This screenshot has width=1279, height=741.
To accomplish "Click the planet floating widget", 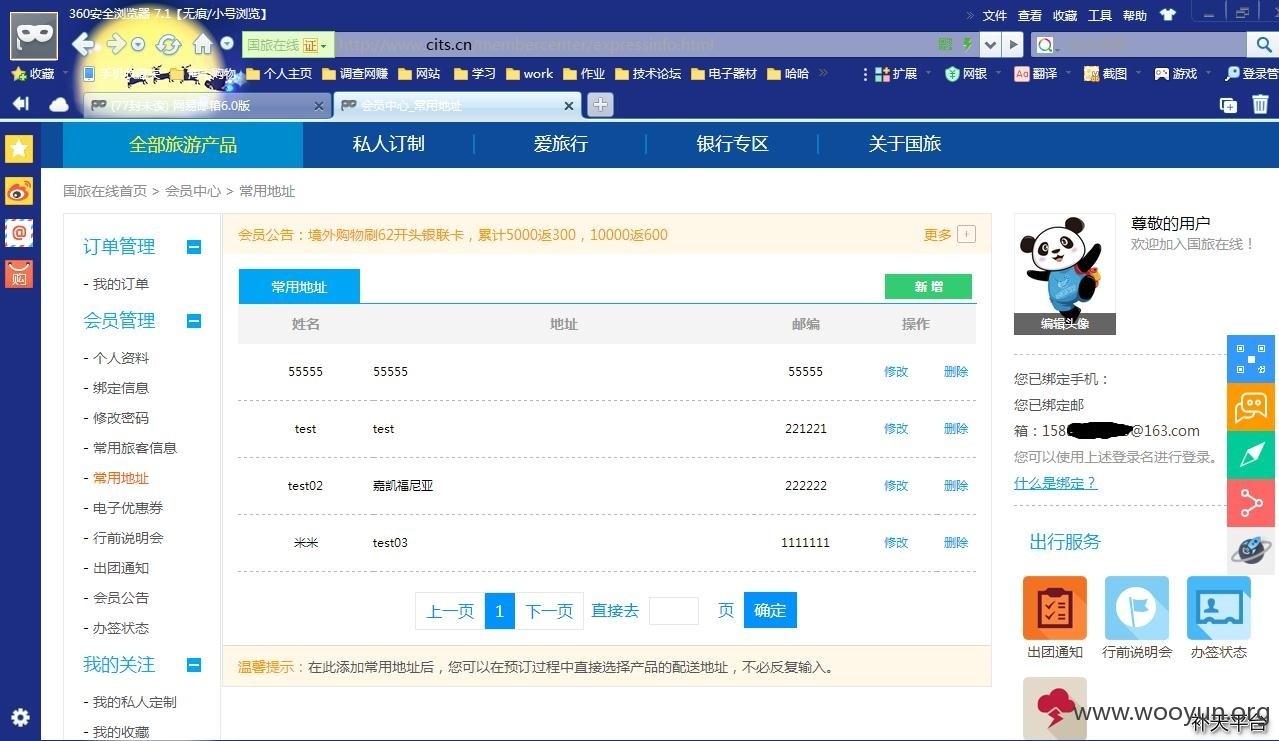I will [x=1251, y=551].
